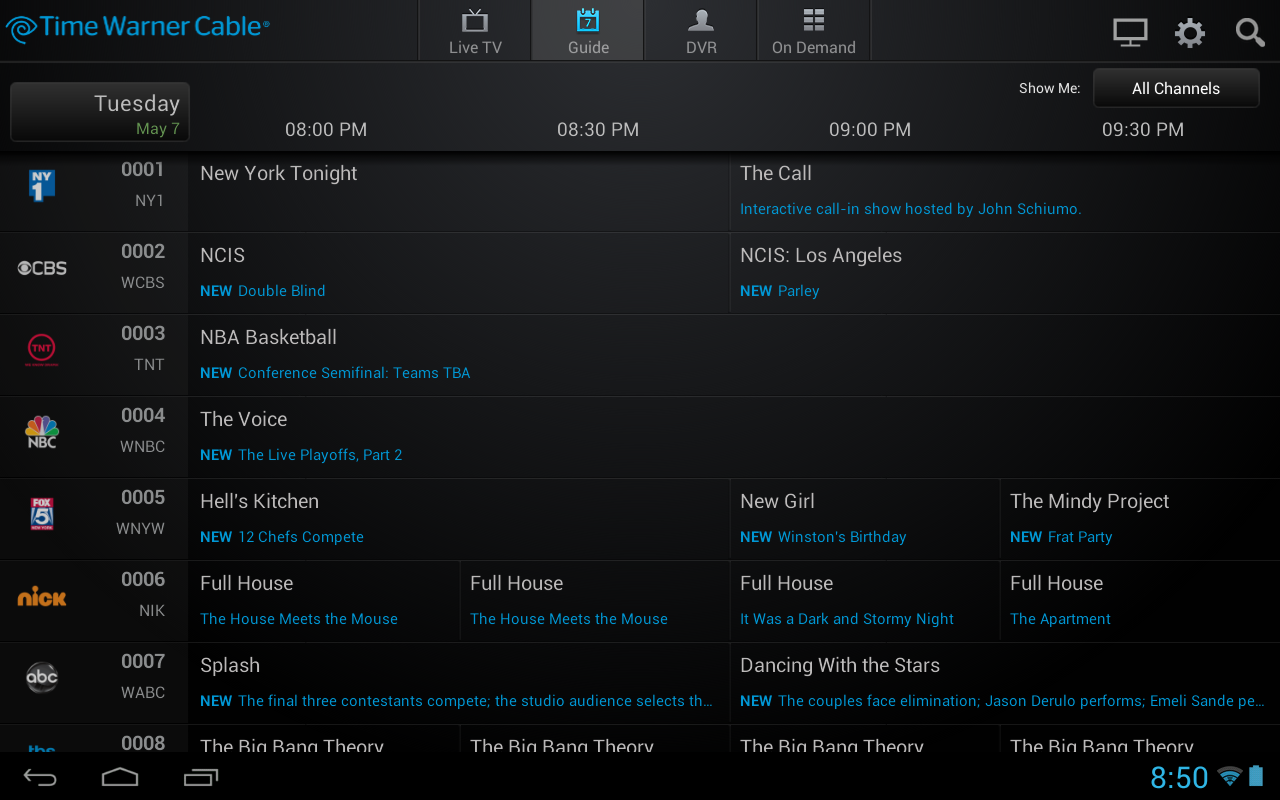The image size is (1280, 800).
Task: Open settings via the gear icon
Action: click(1190, 33)
